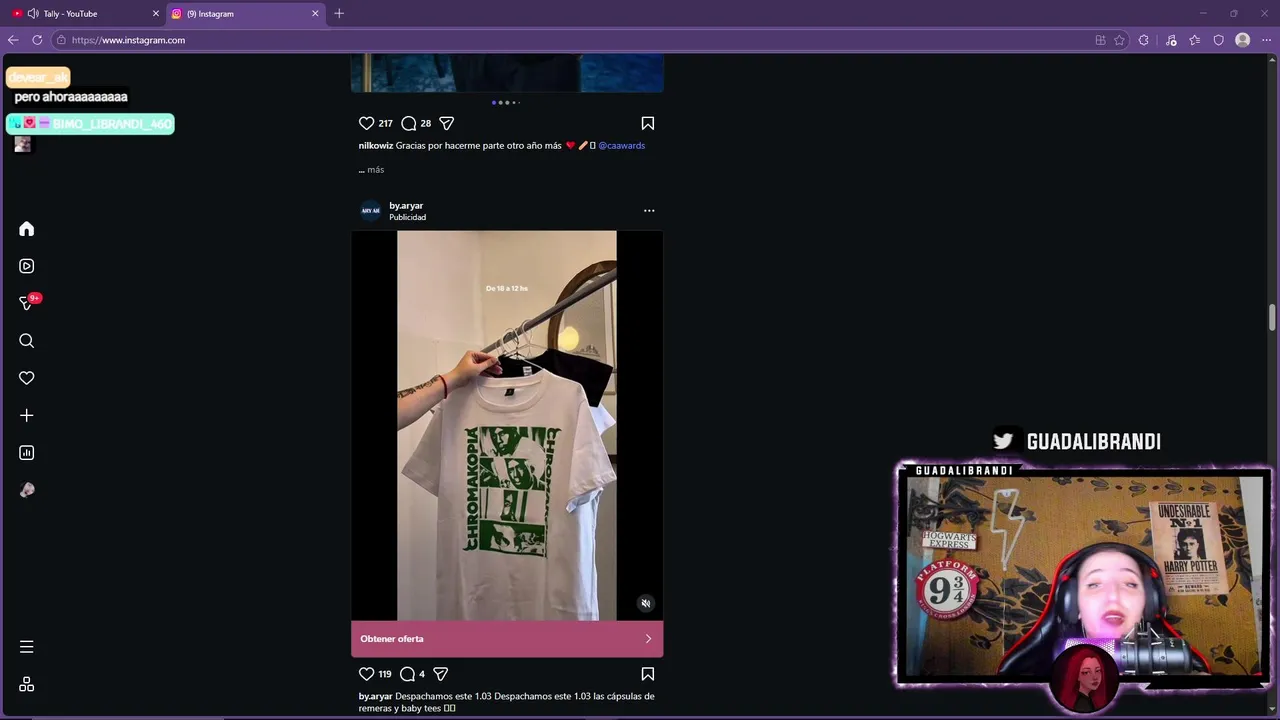
Task: Share the nilkowiz post
Action: tap(447, 123)
